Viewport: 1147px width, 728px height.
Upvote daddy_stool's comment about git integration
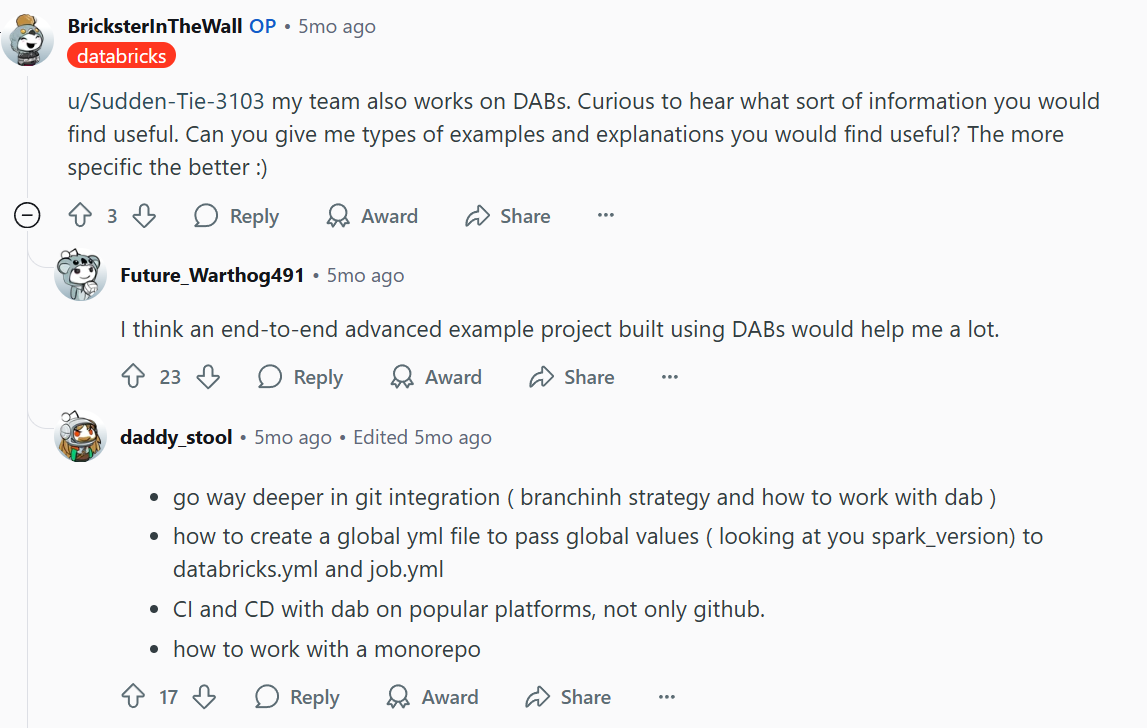click(x=134, y=697)
